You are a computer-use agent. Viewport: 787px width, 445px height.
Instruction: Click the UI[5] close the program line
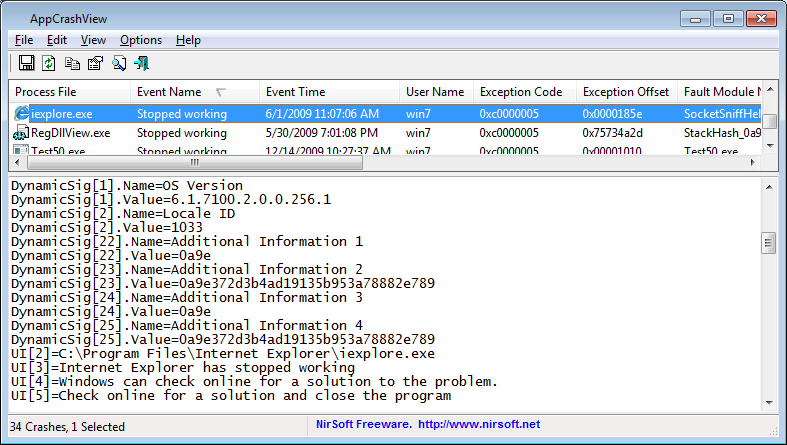(x=231, y=396)
